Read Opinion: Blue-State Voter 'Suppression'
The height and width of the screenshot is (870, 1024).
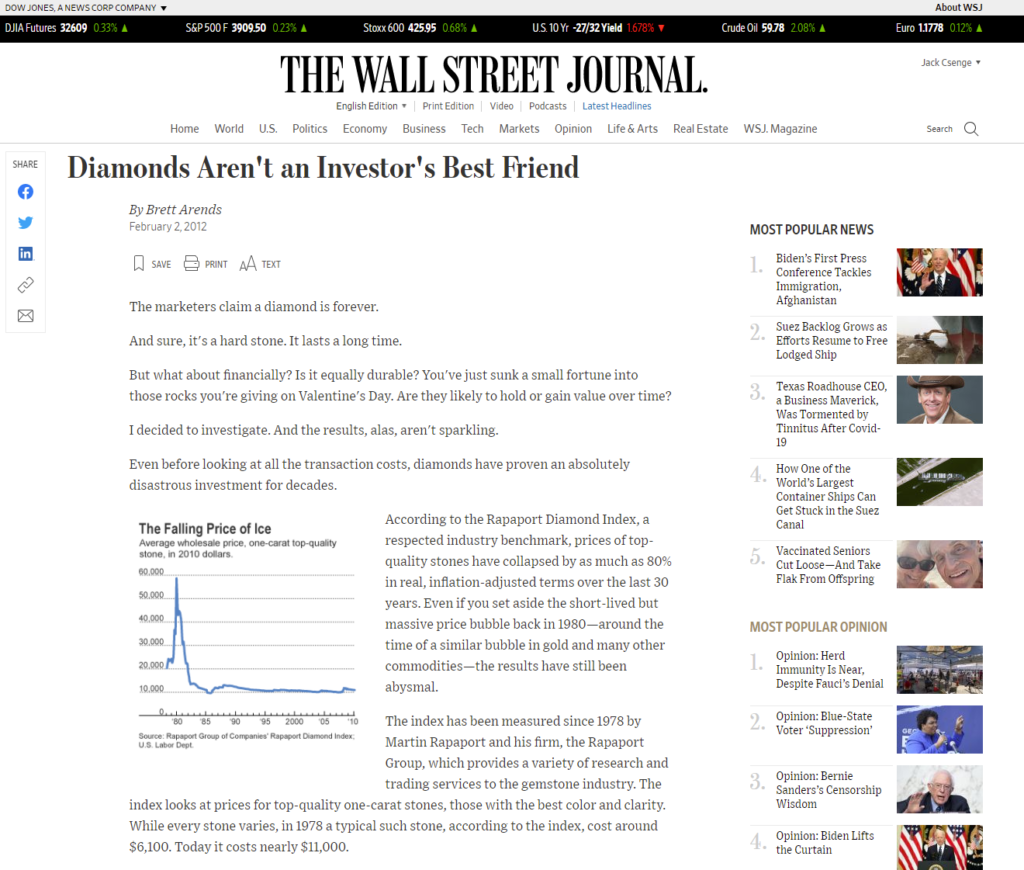824,723
